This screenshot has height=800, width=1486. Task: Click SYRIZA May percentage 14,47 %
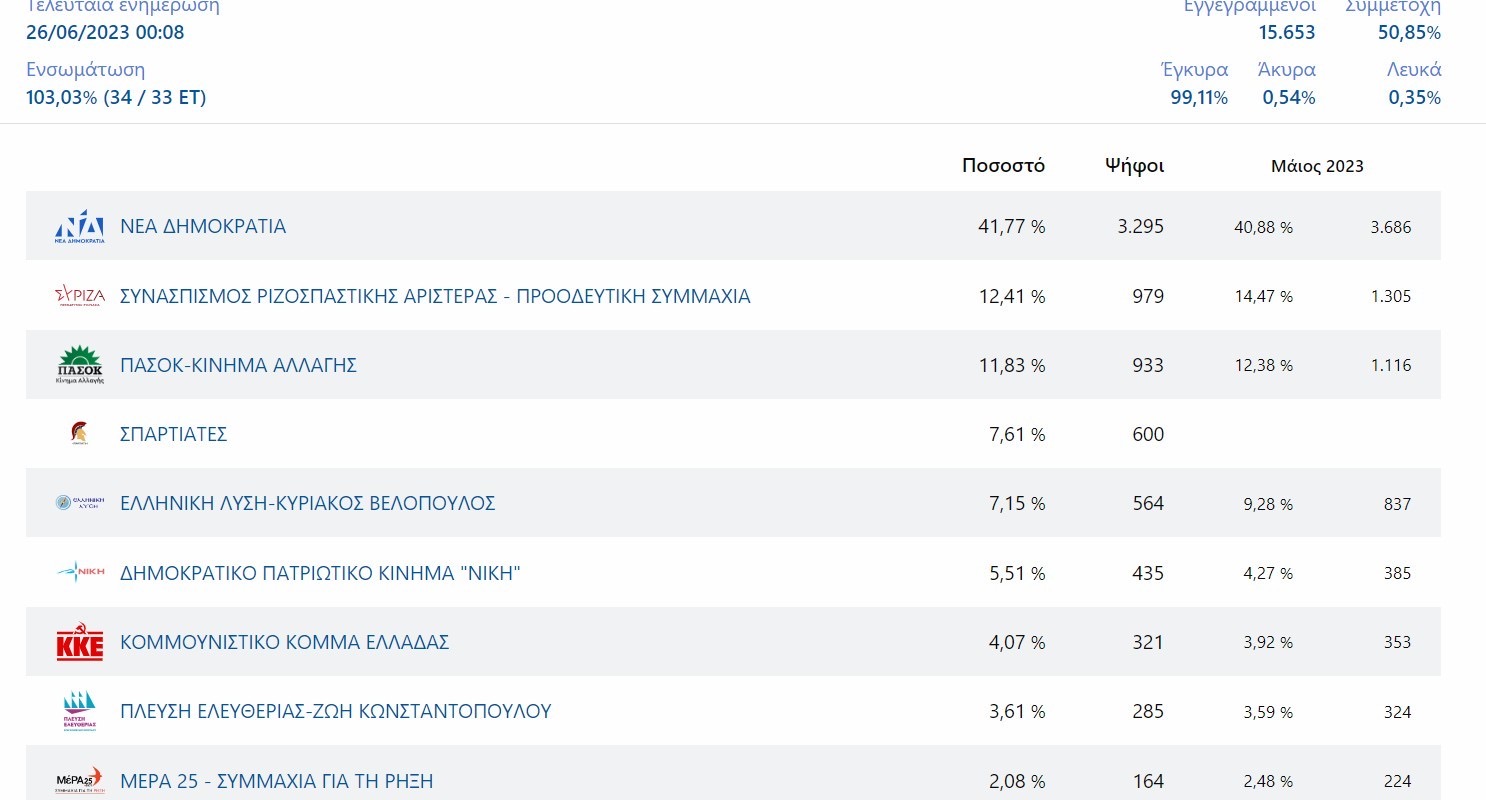(x=1264, y=297)
